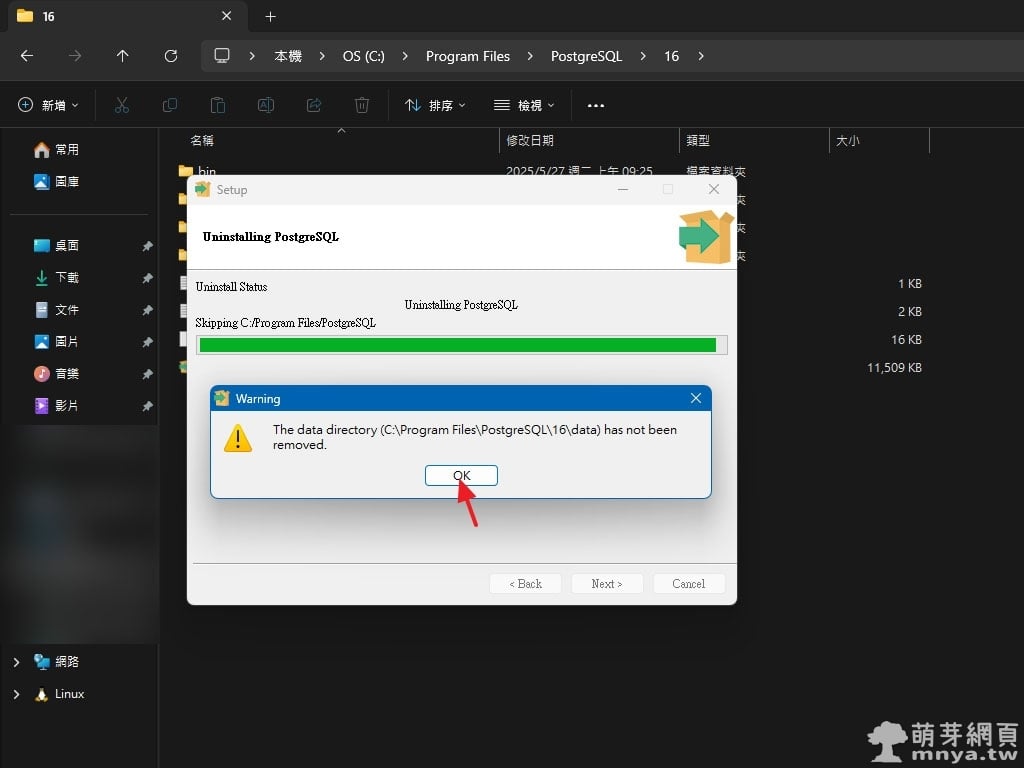
Task: Open the 排序 (Sort) dropdown
Action: [435, 105]
